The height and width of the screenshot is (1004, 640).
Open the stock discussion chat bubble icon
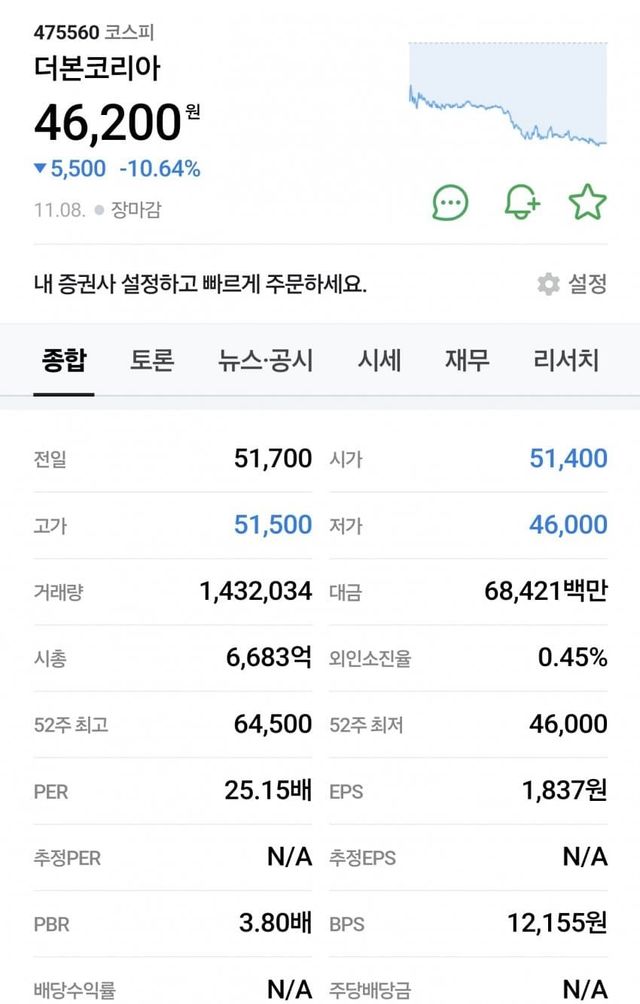click(450, 203)
